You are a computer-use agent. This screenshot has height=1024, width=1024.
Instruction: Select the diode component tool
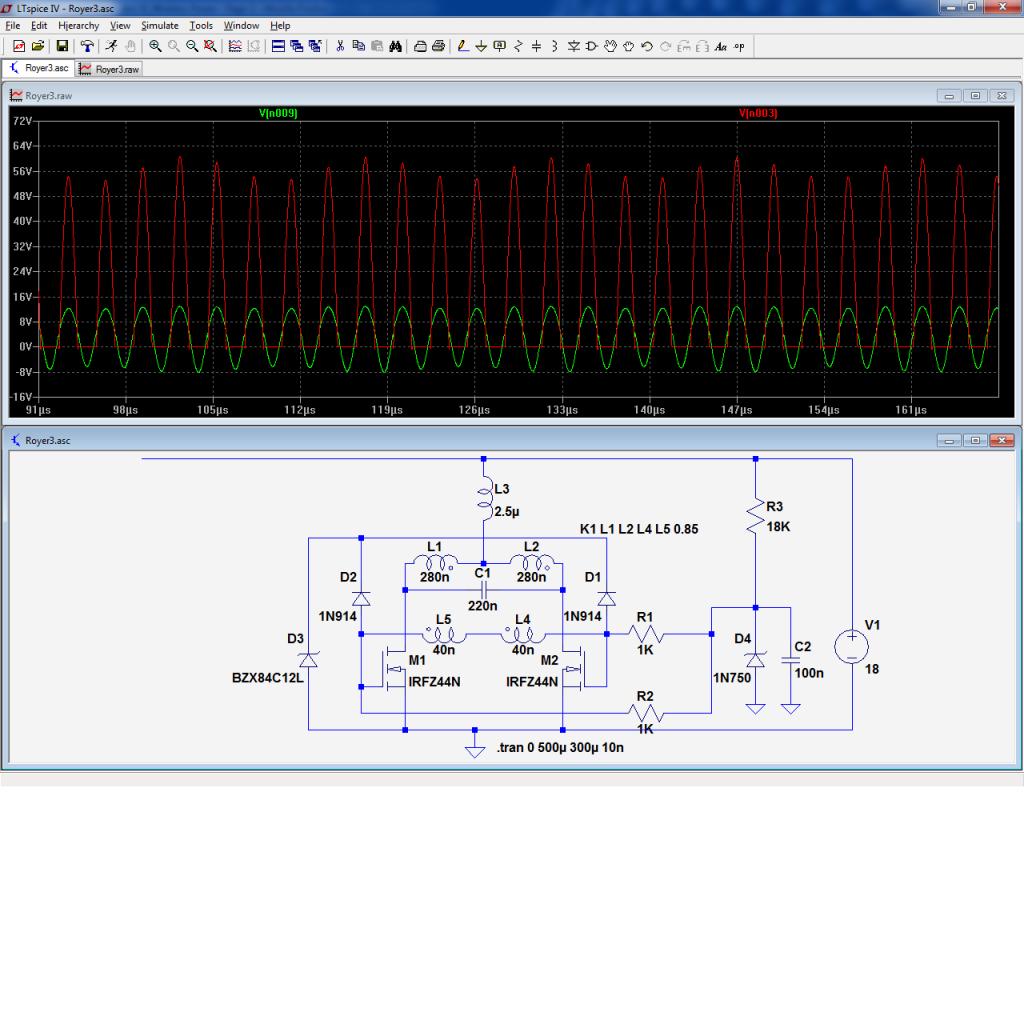click(574, 46)
